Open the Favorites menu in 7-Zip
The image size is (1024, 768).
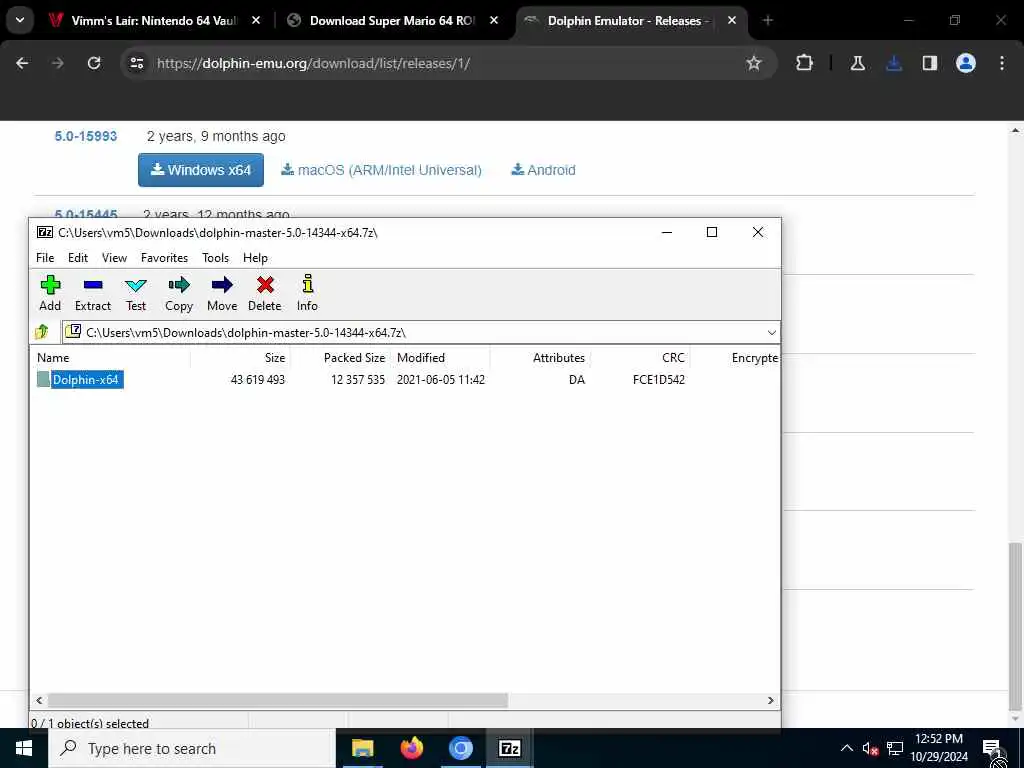pyautogui.click(x=165, y=258)
